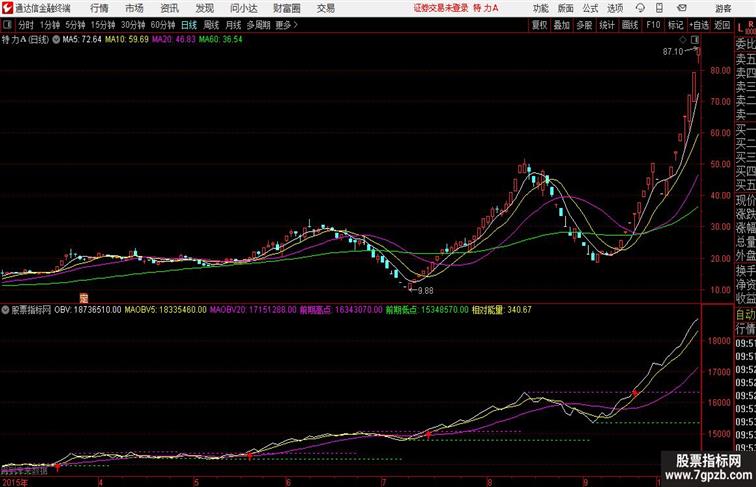Image resolution: width=756 pixels, height=487 pixels.
Task: Click the 2015年 timeline label
Action: pyautogui.click(x=14, y=482)
